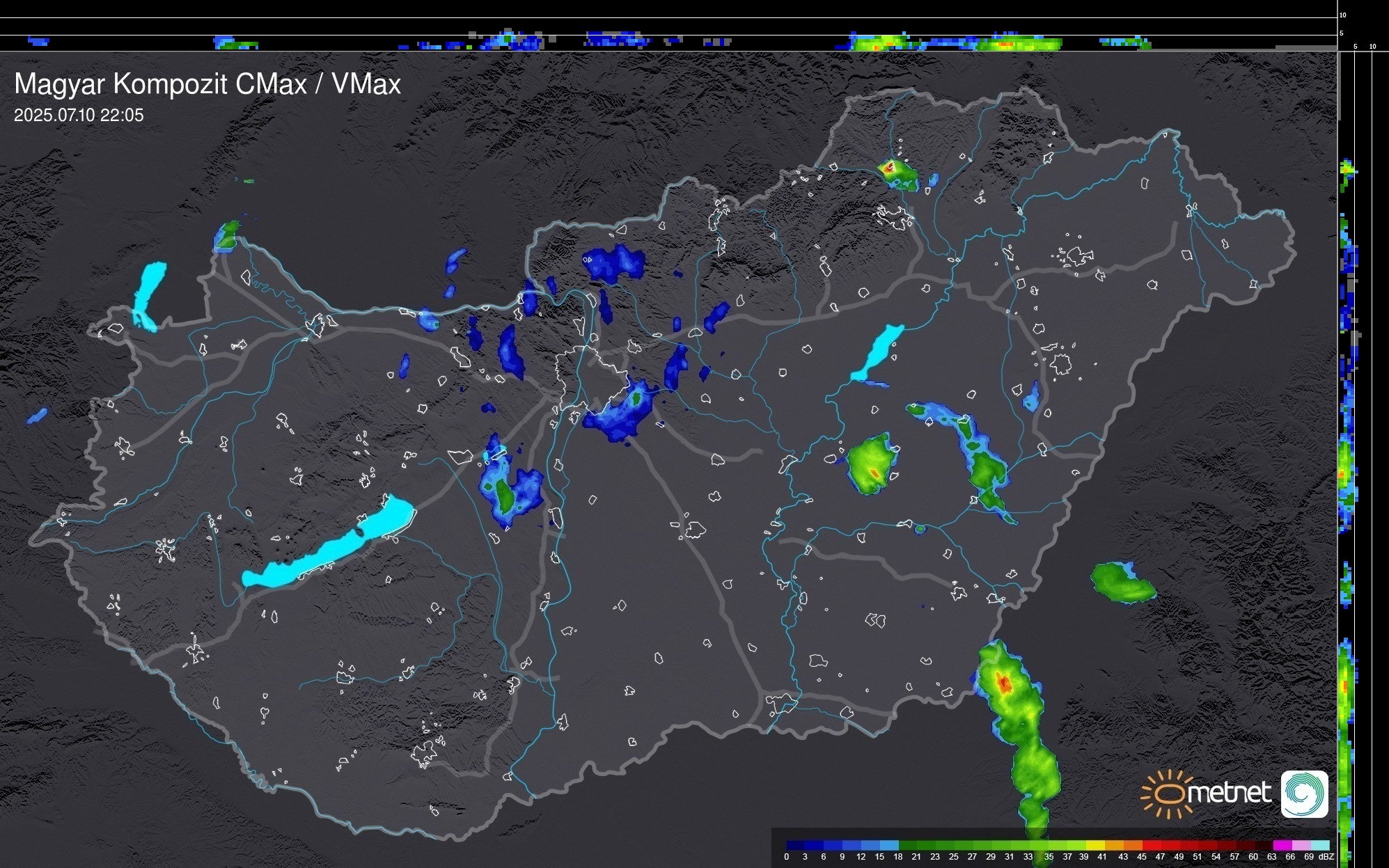
Task: Click the dBZ unit label
Action: click(1326, 857)
